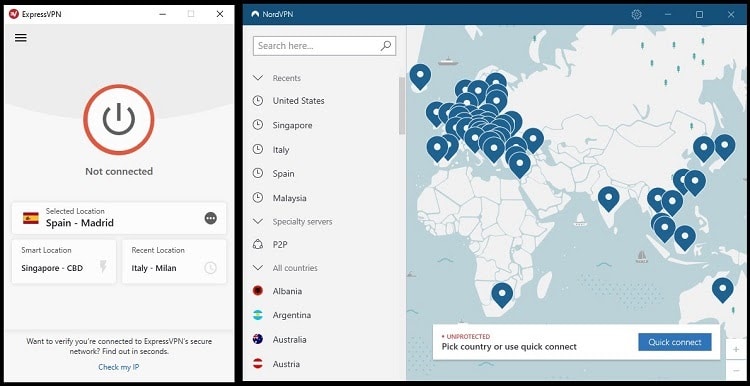
Task: Click the clock icon beside Singapore
Action: tap(258, 125)
